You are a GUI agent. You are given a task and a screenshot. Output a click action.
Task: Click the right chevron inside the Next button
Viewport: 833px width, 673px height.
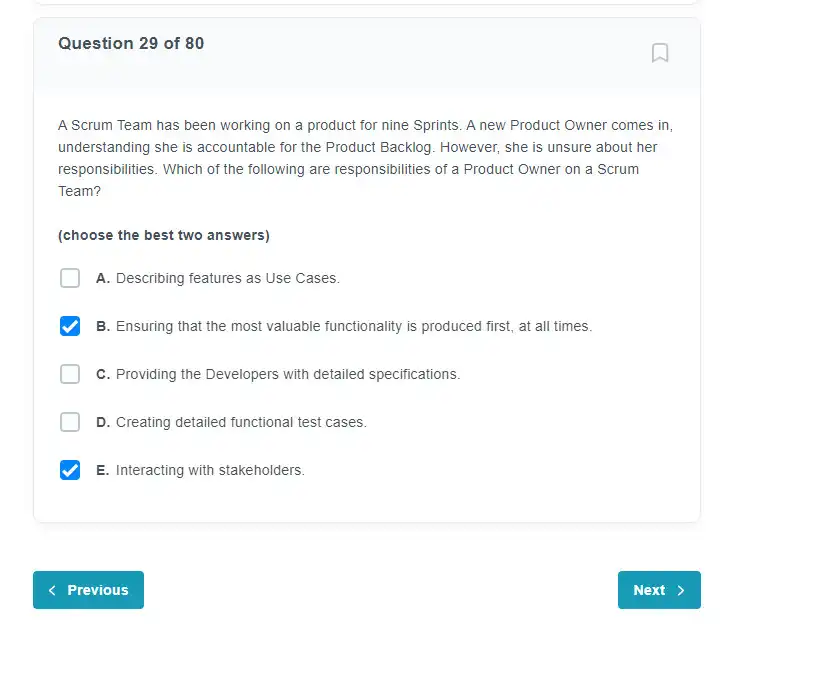coord(681,590)
